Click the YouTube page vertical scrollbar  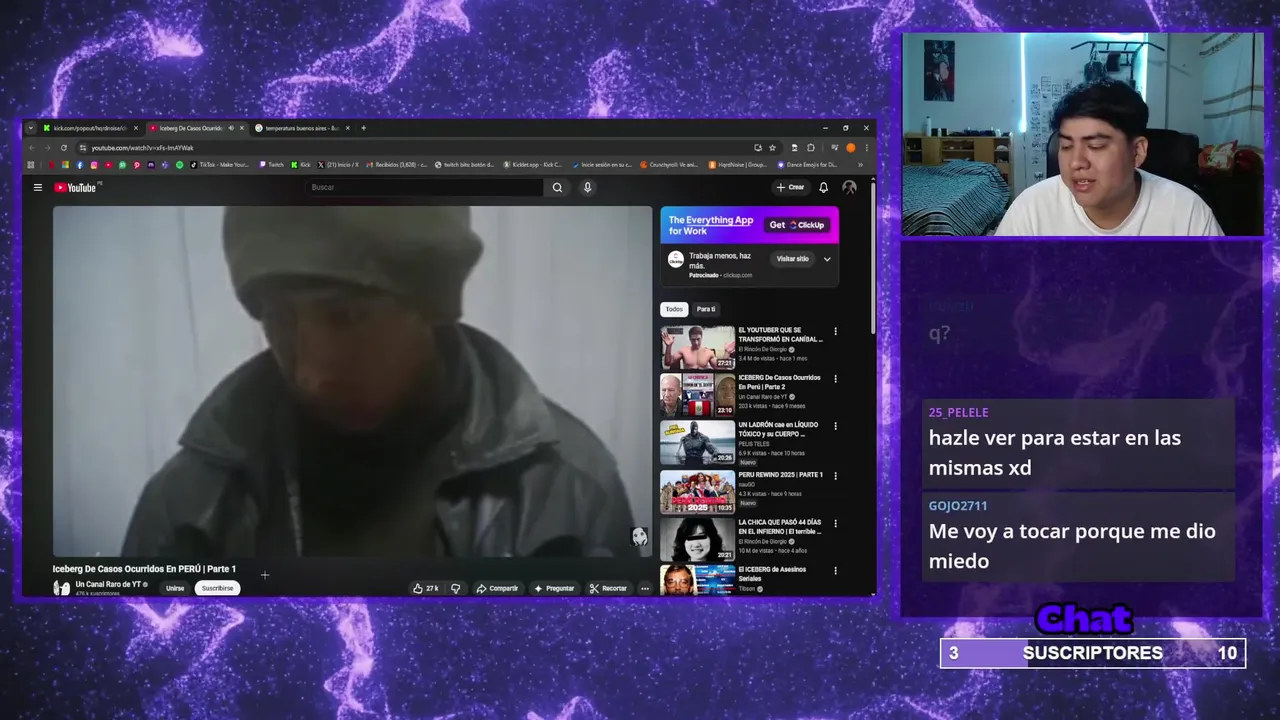point(873,260)
